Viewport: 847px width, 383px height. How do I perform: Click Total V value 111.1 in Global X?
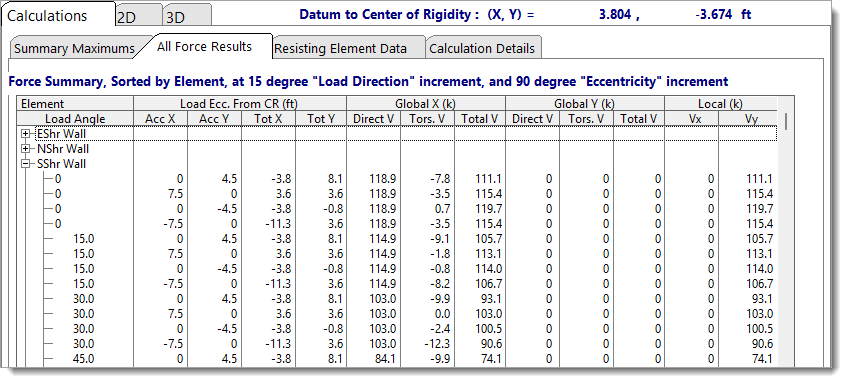click(489, 179)
